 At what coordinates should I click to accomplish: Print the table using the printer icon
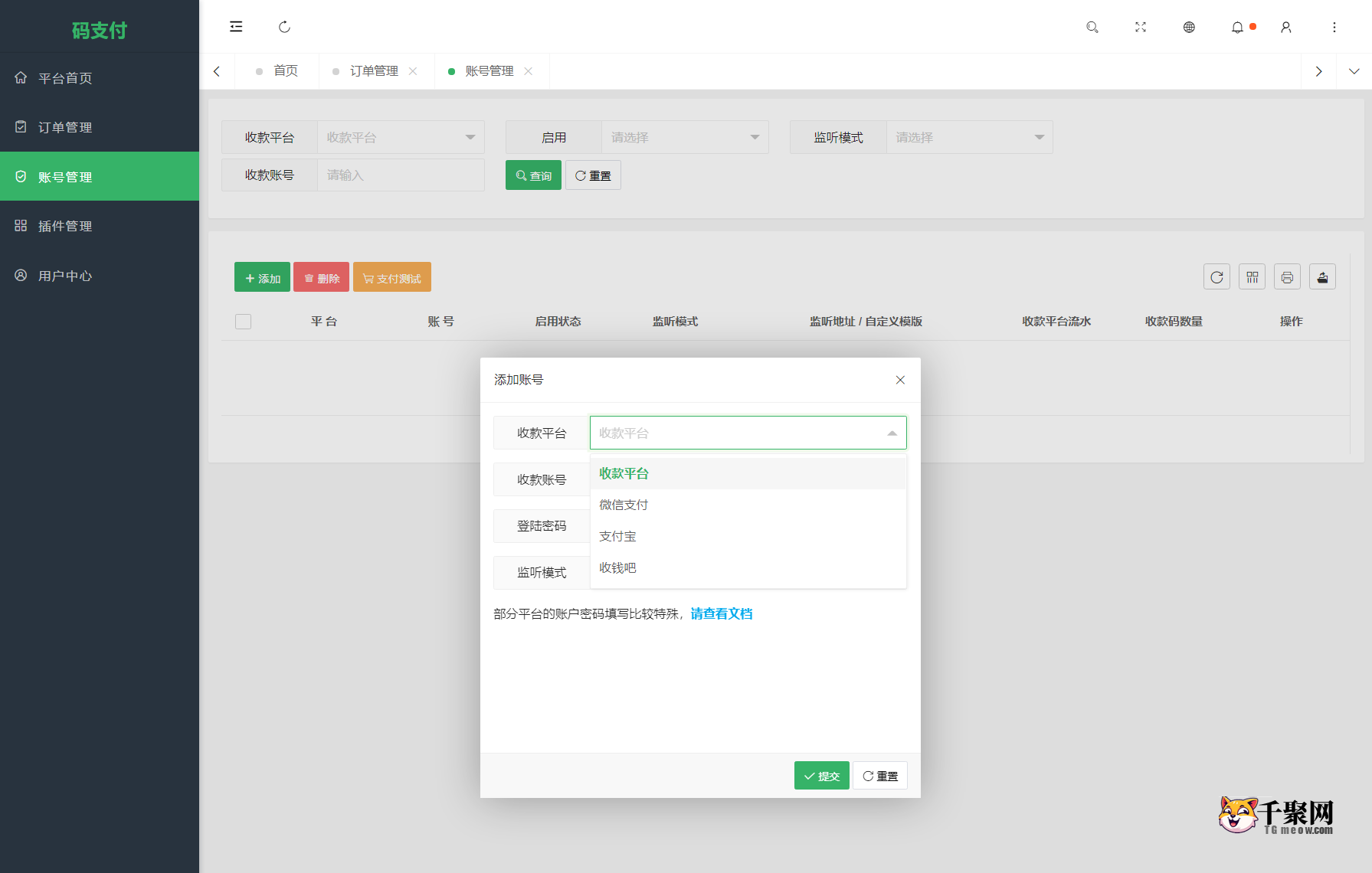1287,276
